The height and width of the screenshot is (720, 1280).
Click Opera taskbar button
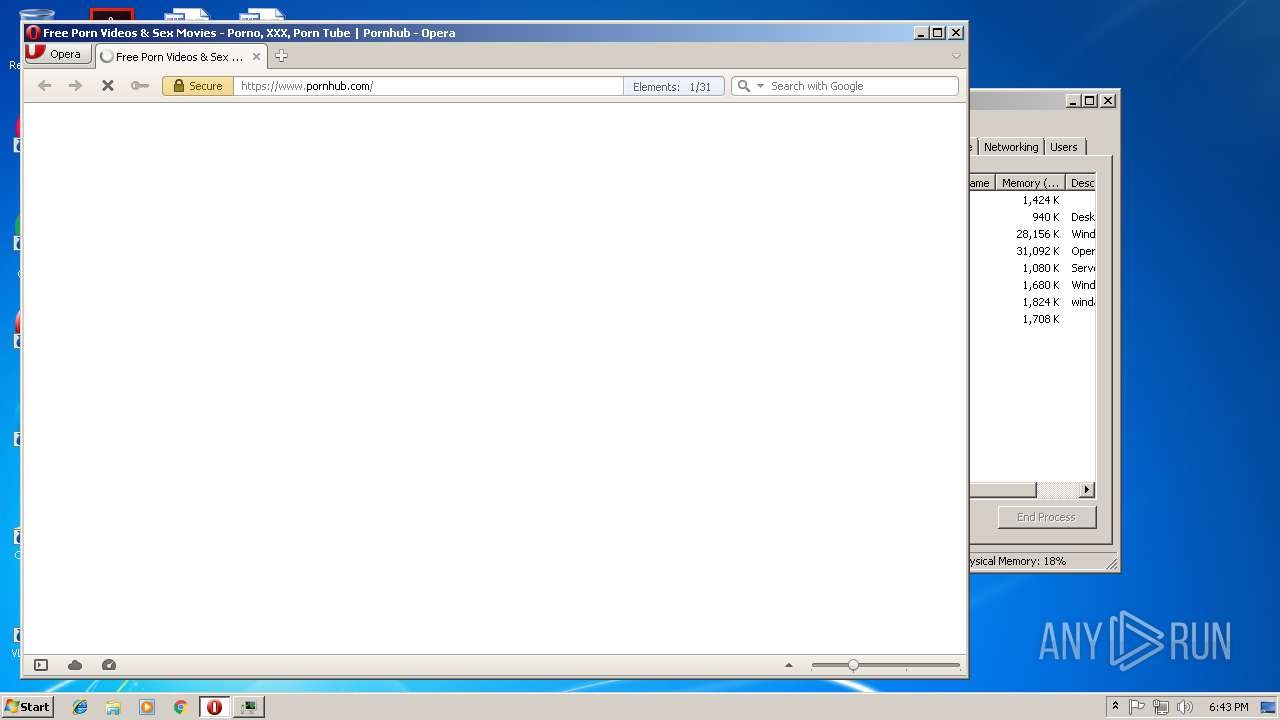coord(214,707)
